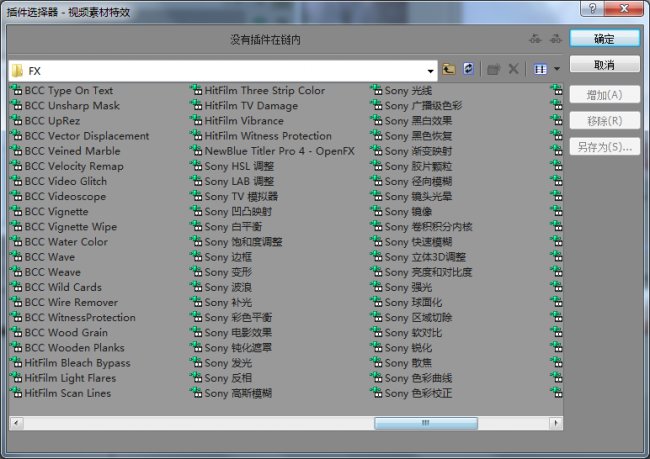Select the BCC Wave plugin

click(x=43, y=257)
